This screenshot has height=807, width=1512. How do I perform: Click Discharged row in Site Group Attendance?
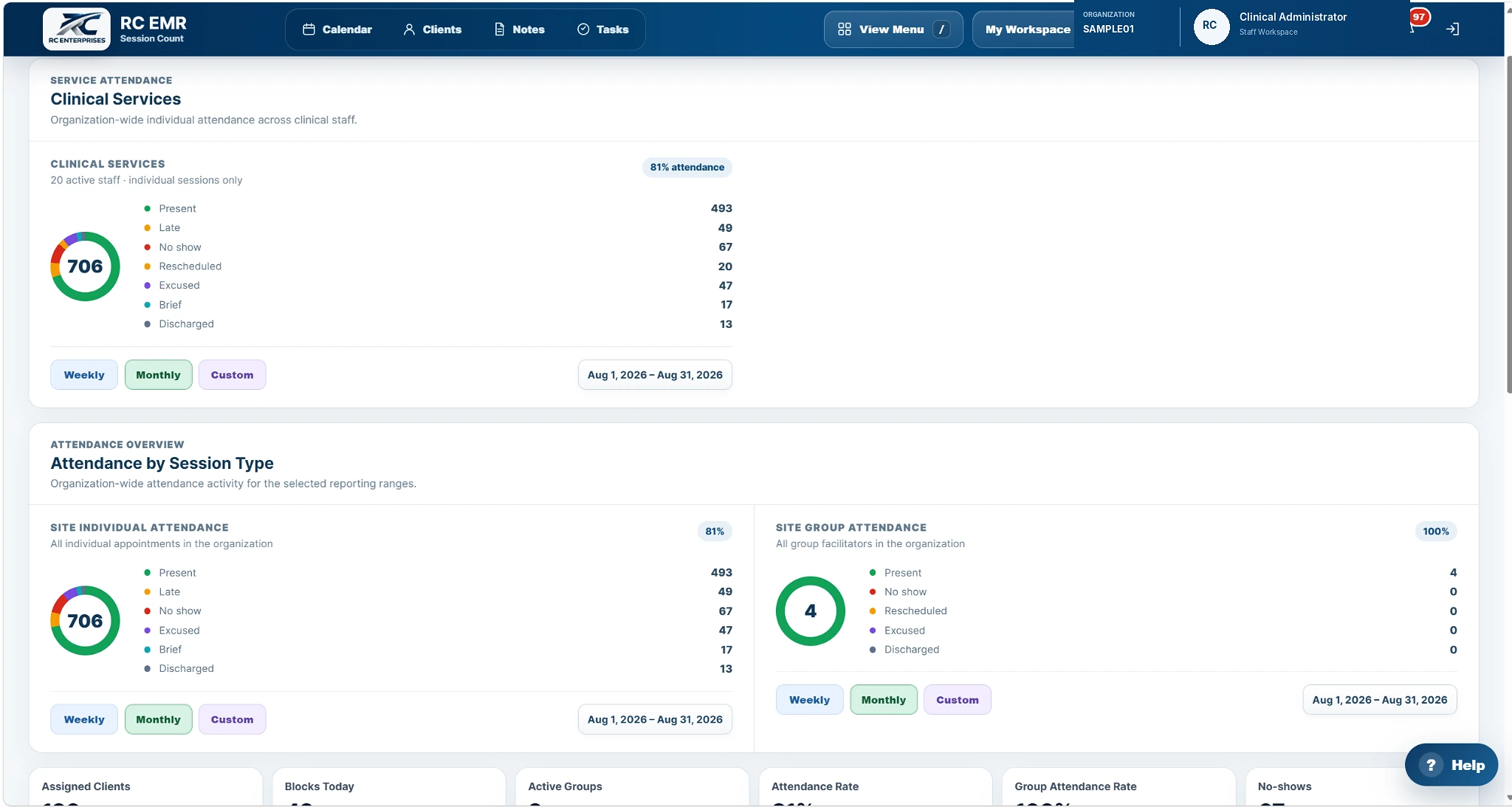pyautogui.click(x=1163, y=650)
